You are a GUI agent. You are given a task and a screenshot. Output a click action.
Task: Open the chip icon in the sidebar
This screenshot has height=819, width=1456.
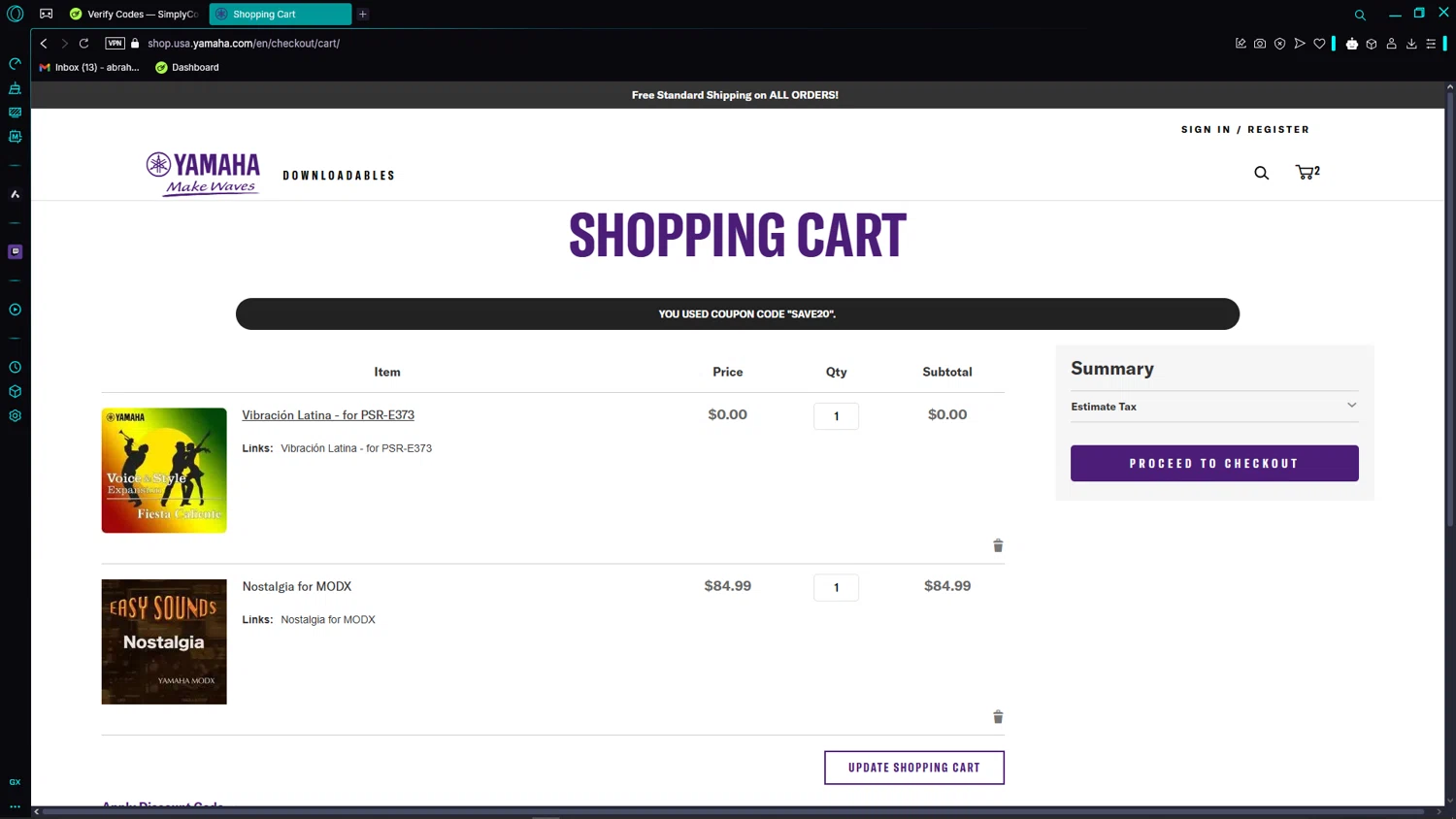[15, 137]
